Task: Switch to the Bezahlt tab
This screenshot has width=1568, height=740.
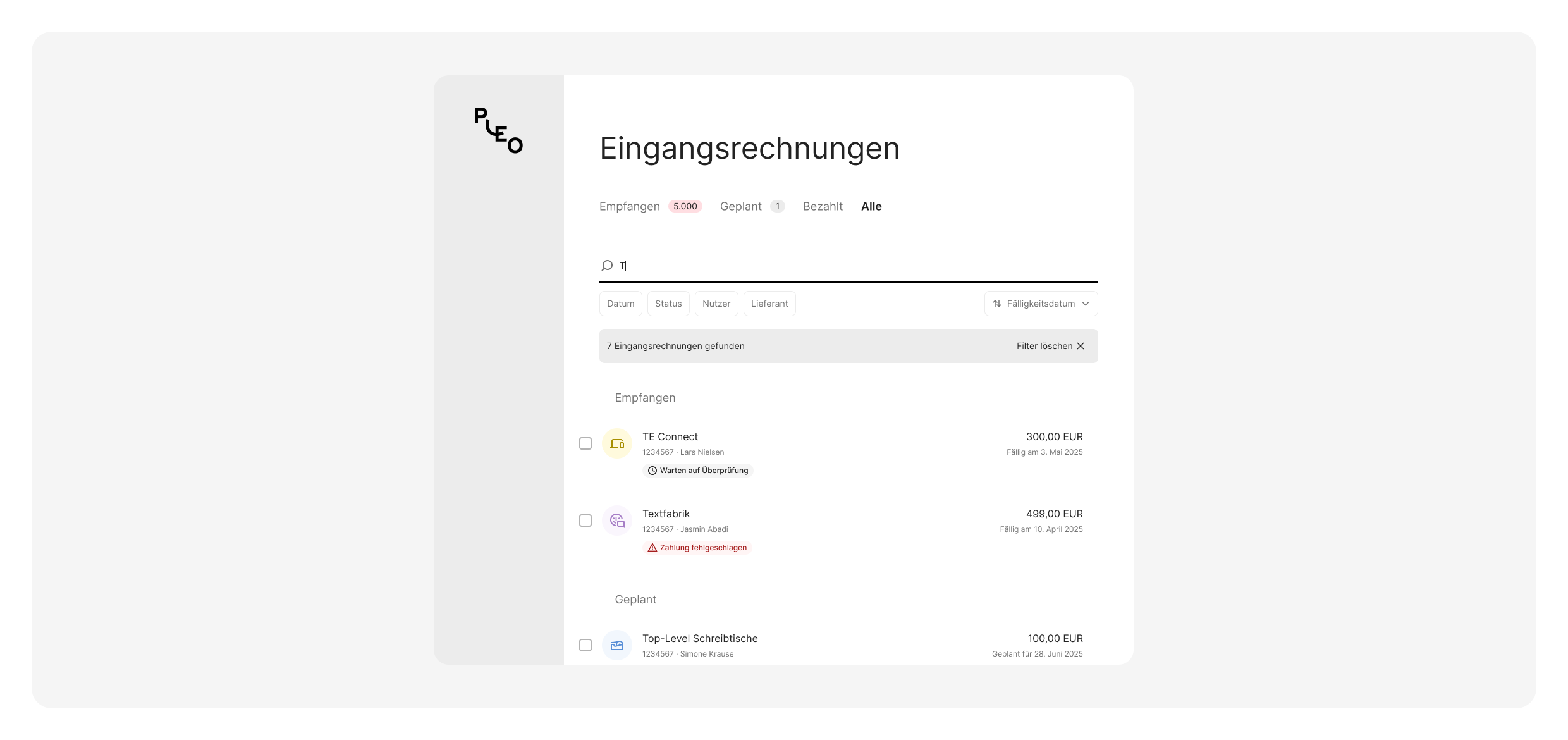Action: click(823, 206)
